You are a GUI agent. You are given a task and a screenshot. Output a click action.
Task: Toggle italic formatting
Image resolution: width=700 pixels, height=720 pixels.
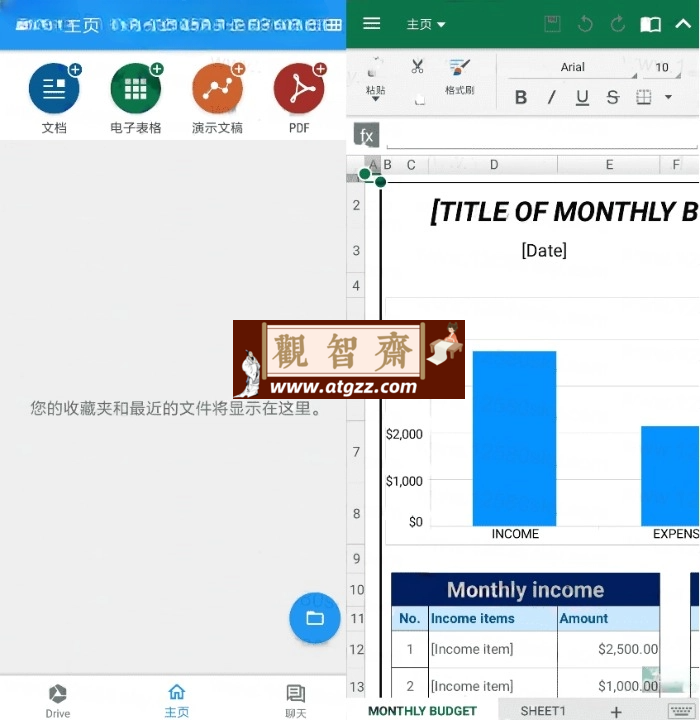[552, 97]
